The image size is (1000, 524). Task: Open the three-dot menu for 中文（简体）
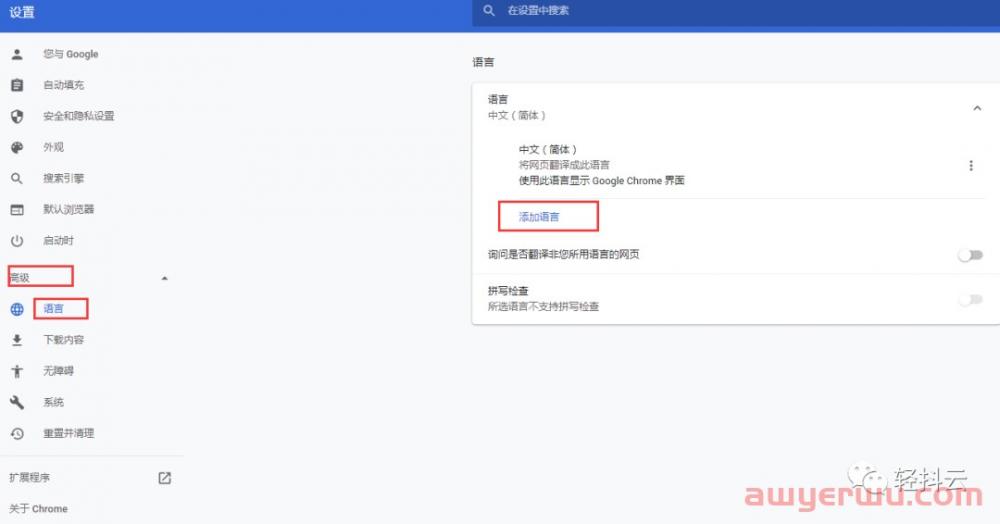971,166
